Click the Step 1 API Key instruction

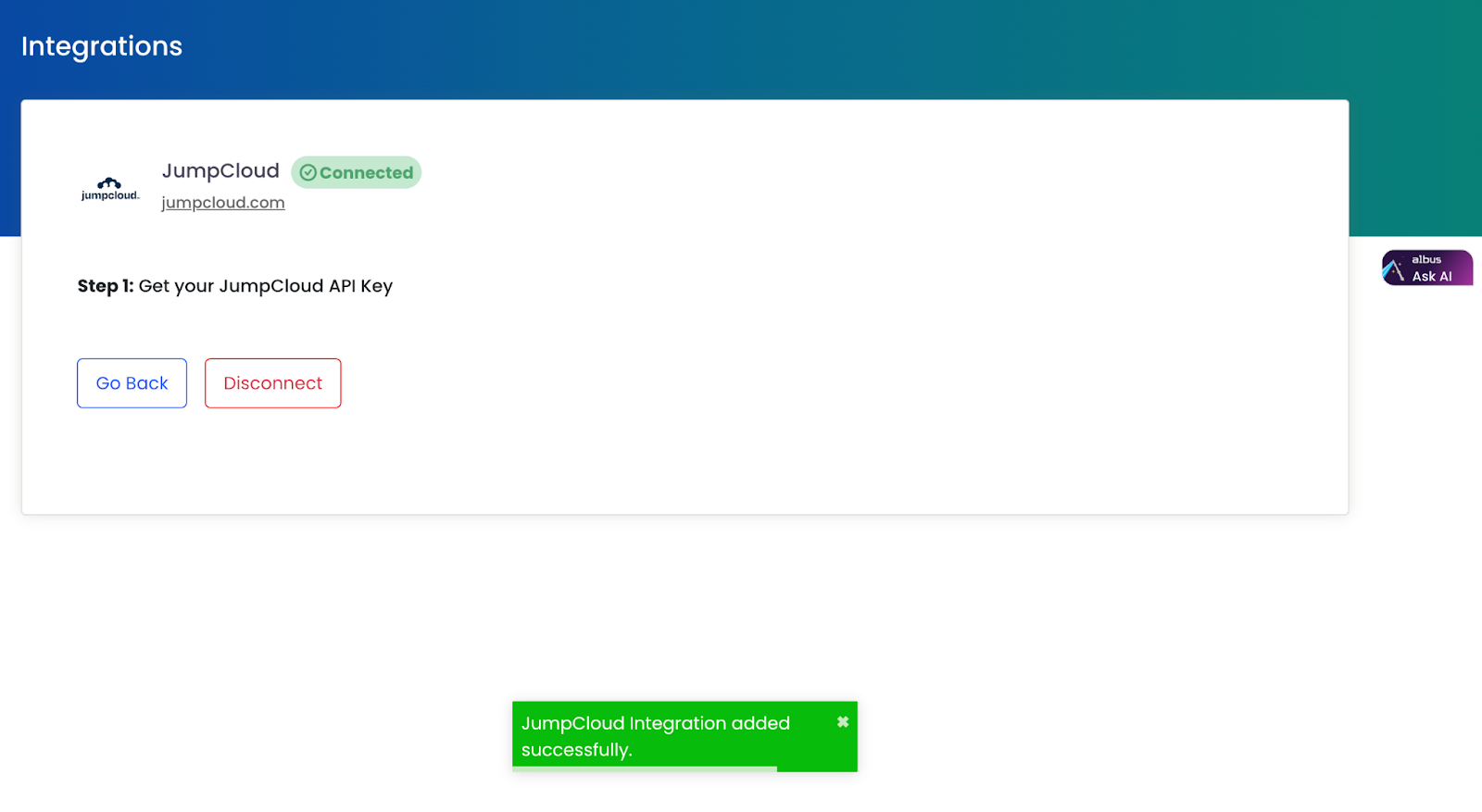(235, 286)
